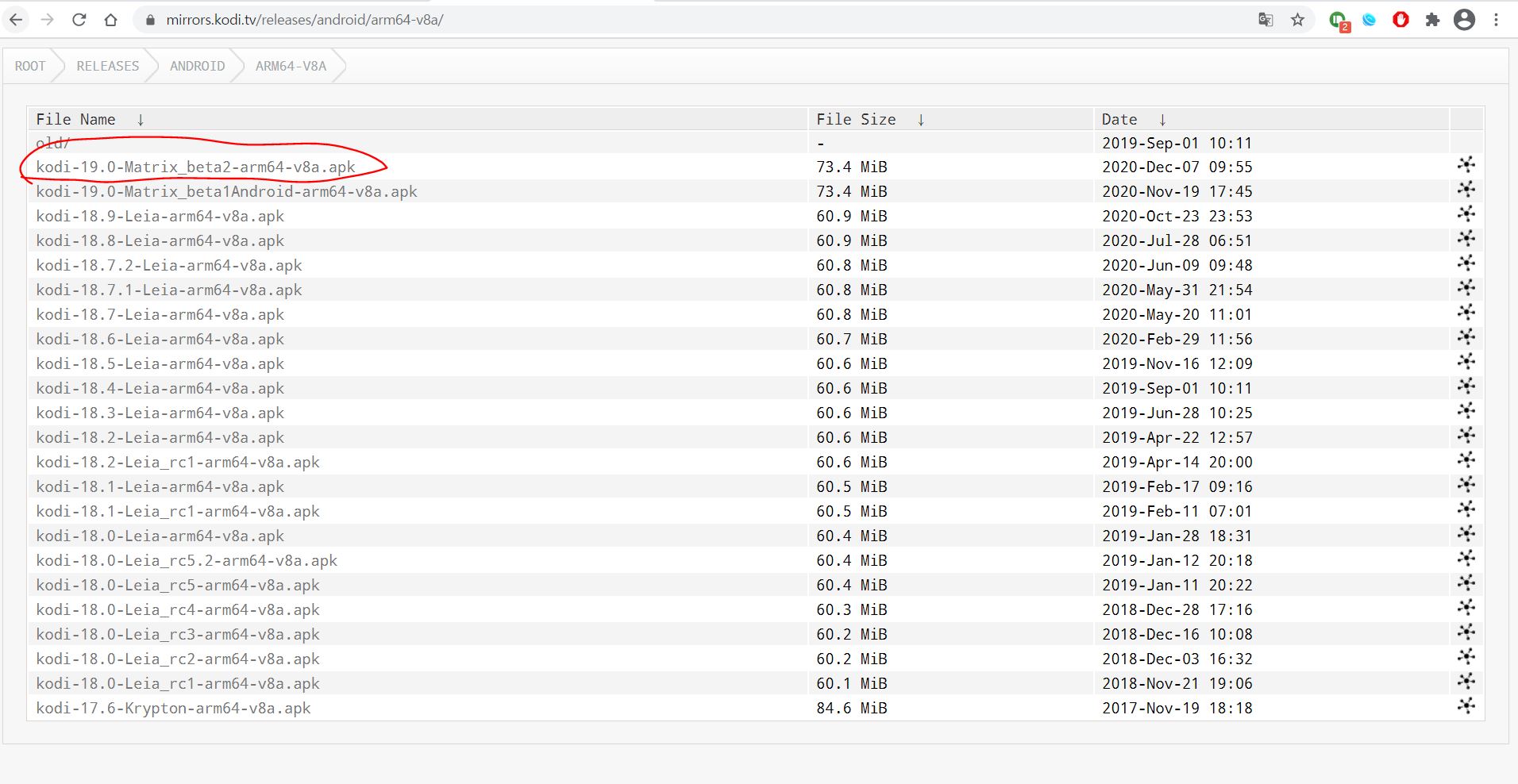Sort the list by File Size arrow
The image size is (1518, 784).
click(921, 120)
